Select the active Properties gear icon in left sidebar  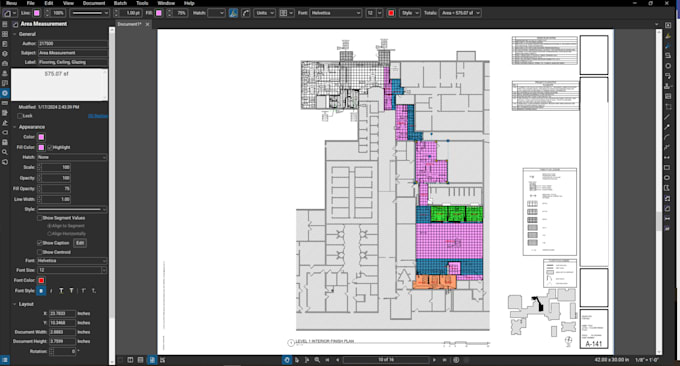(4, 93)
